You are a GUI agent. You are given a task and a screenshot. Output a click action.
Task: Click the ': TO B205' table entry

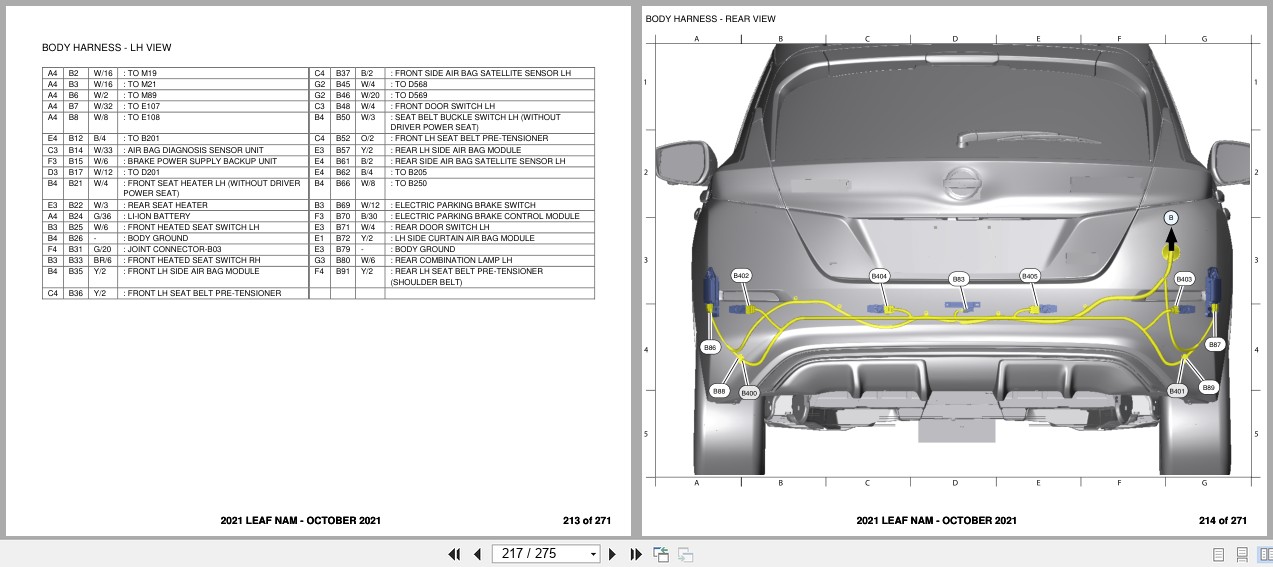coord(408,172)
